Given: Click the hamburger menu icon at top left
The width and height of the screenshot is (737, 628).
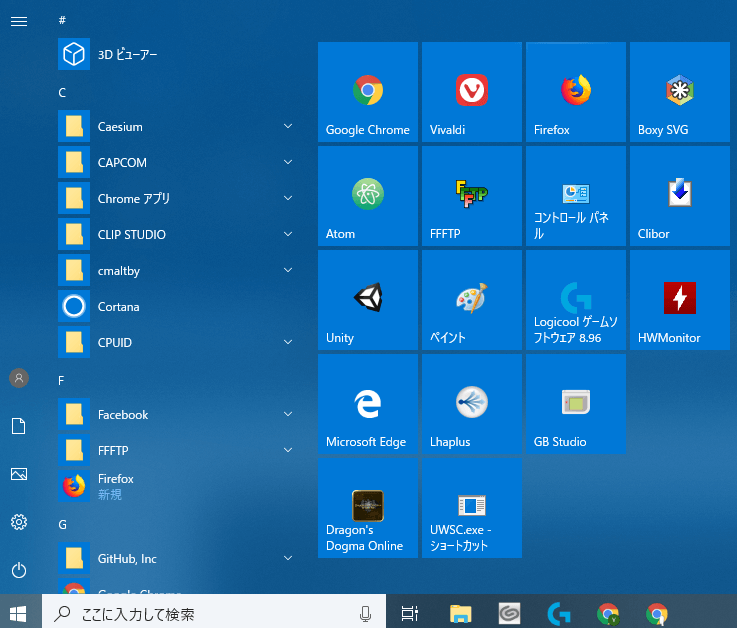Looking at the screenshot, I should point(19,21).
